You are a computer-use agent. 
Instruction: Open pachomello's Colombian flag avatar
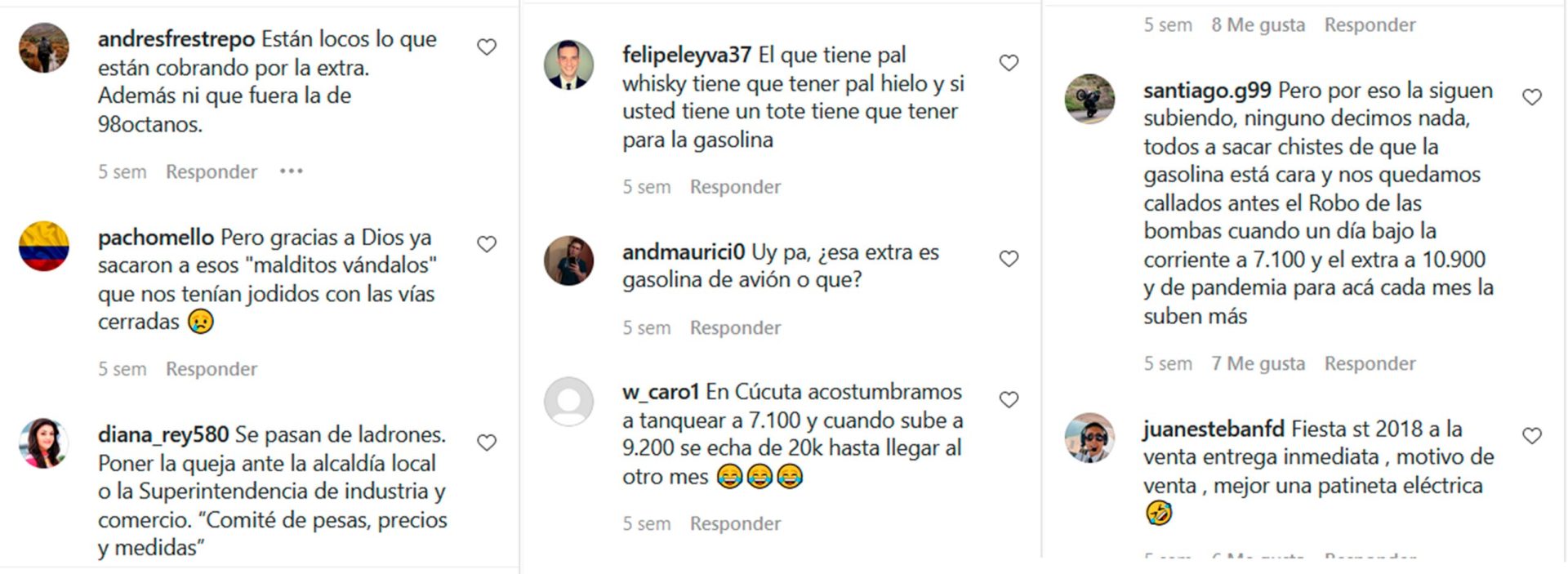(x=44, y=246)
